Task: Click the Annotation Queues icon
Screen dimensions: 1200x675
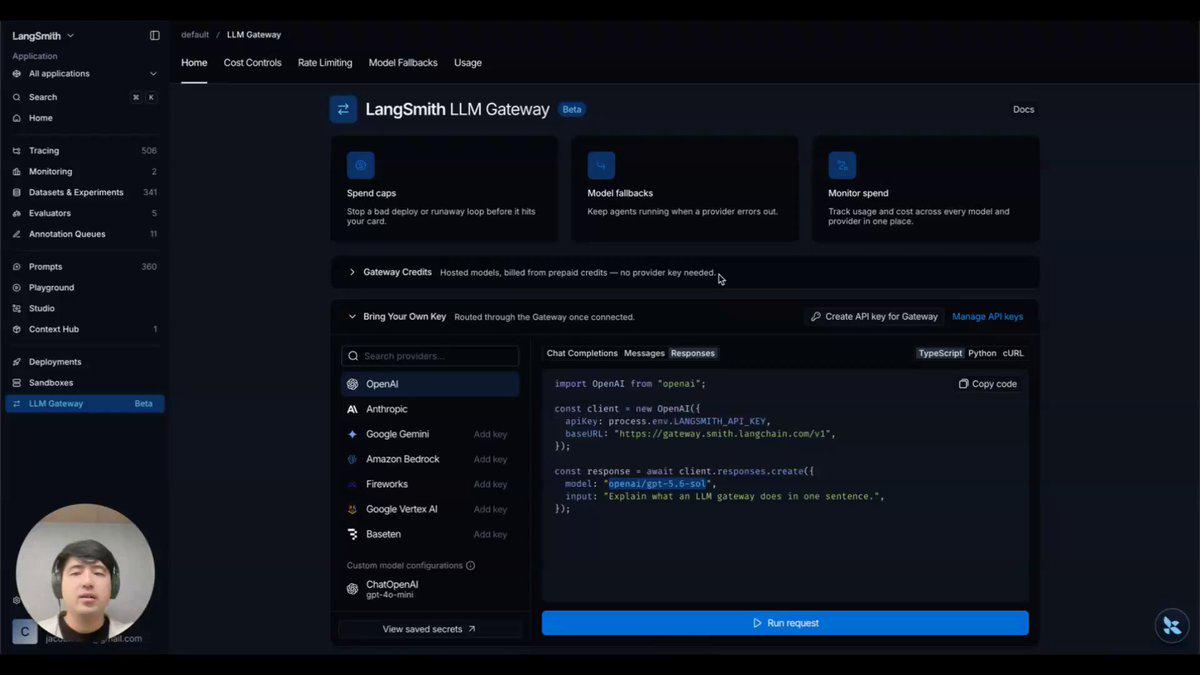Action: 17,234
